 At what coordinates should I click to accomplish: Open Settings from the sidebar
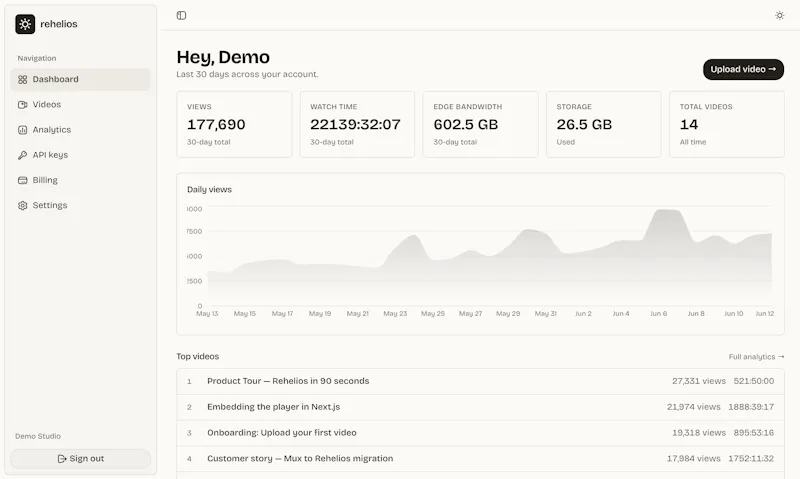(x=80, y=206)
